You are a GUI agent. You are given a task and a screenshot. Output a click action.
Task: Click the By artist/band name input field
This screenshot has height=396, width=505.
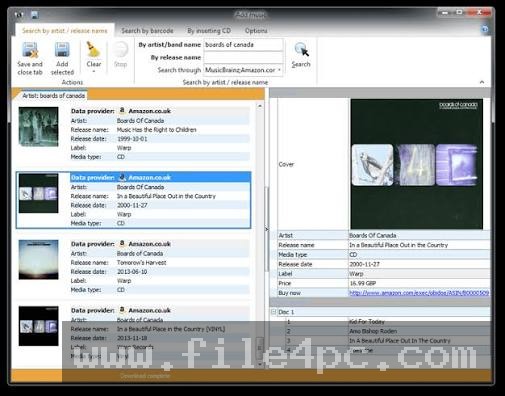pos(244,45)
